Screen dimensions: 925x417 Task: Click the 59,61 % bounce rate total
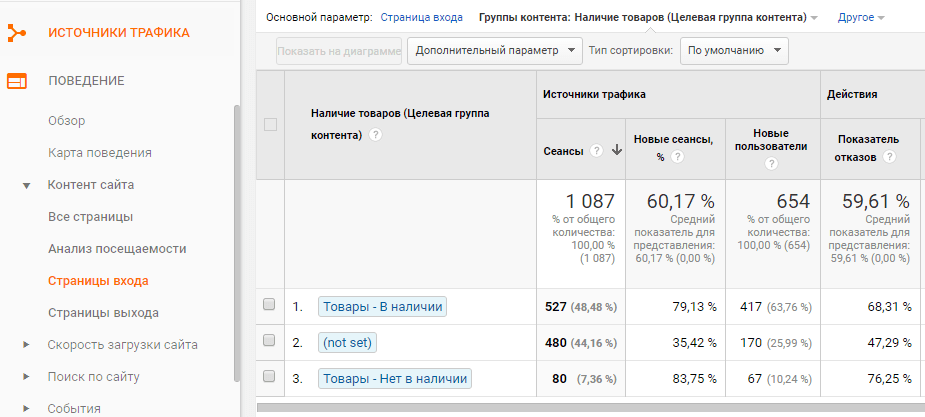(875, 202)
